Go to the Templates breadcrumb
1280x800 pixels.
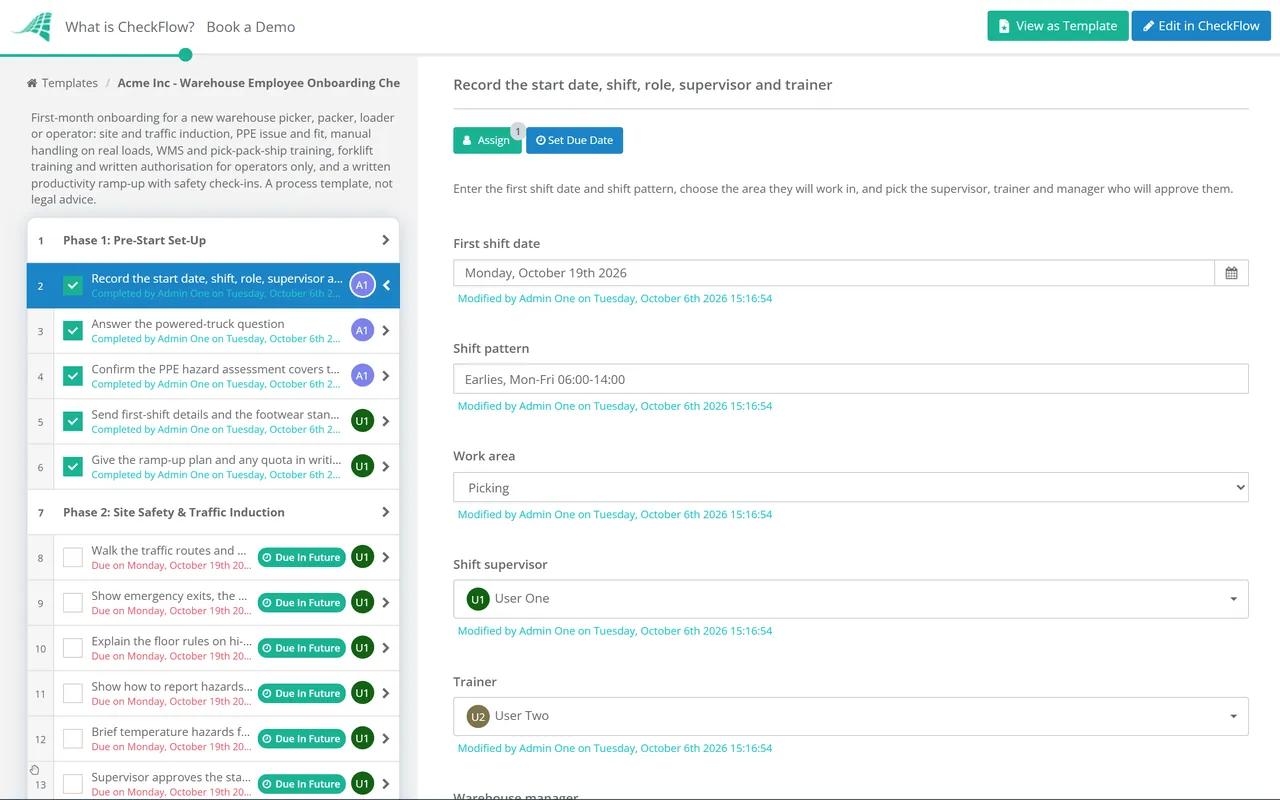coord(70,83)
